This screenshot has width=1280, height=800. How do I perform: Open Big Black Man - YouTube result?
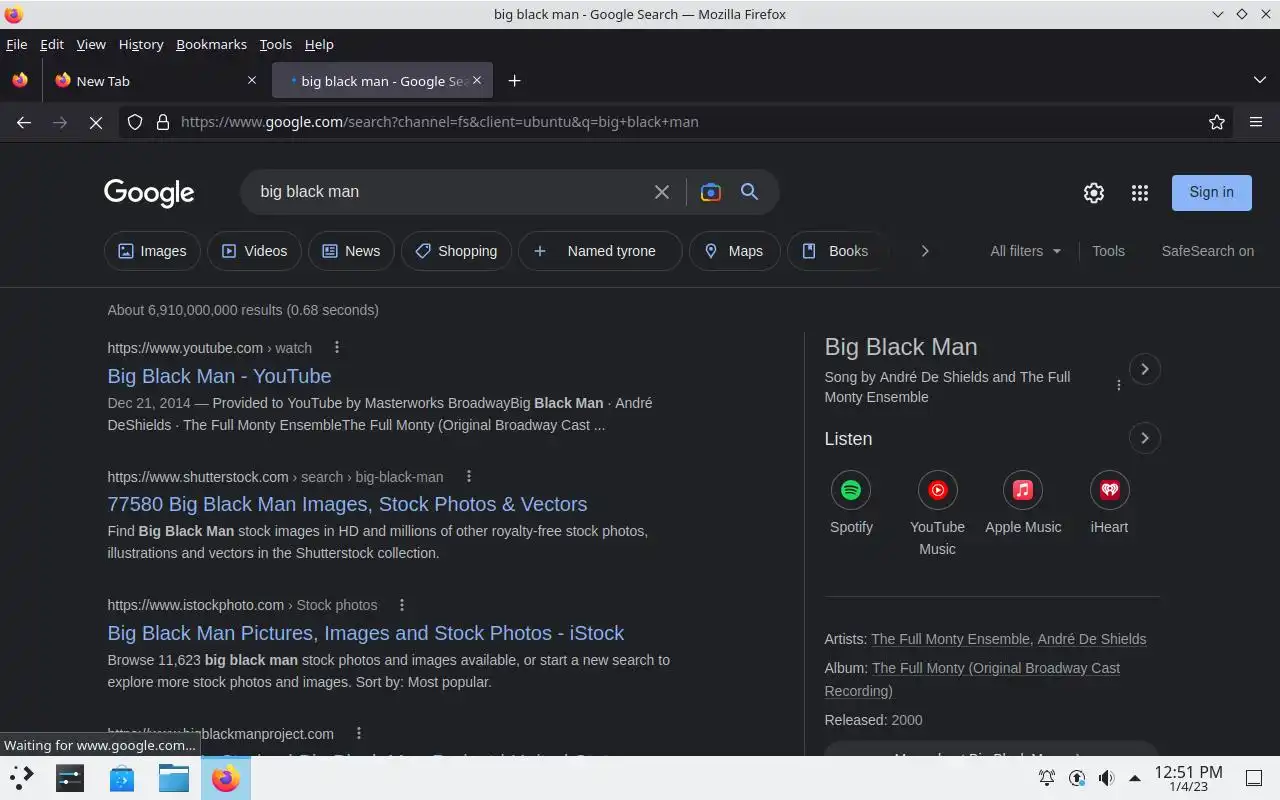(x=219, y=376)
